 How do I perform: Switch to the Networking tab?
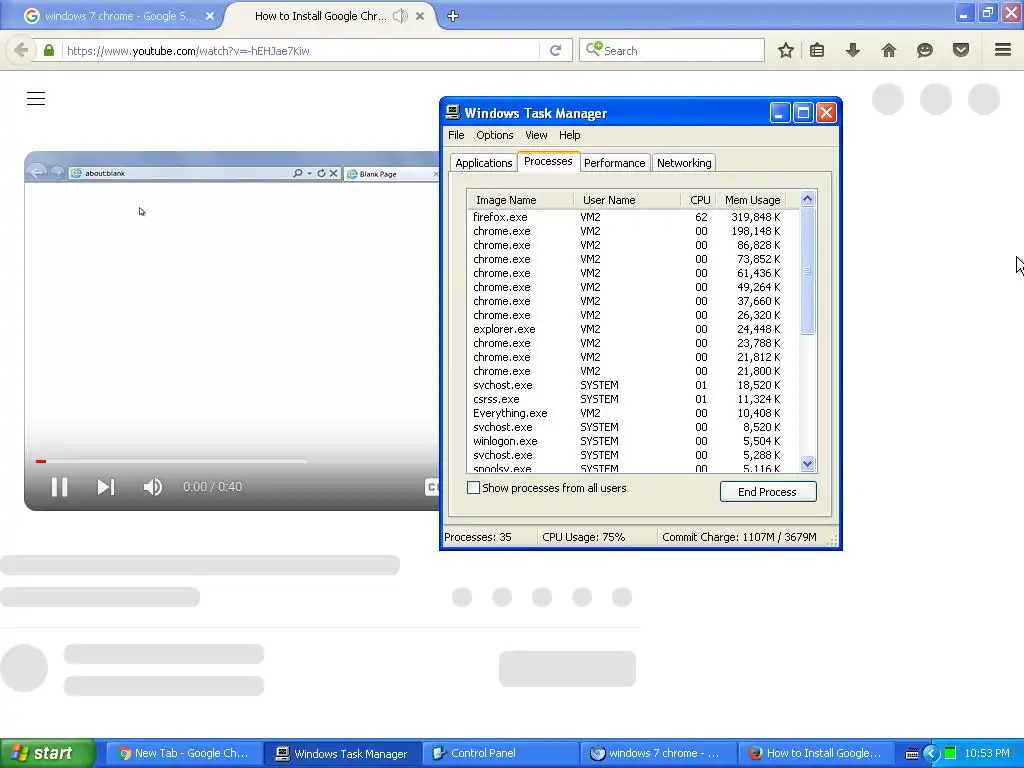coord(684,163)
